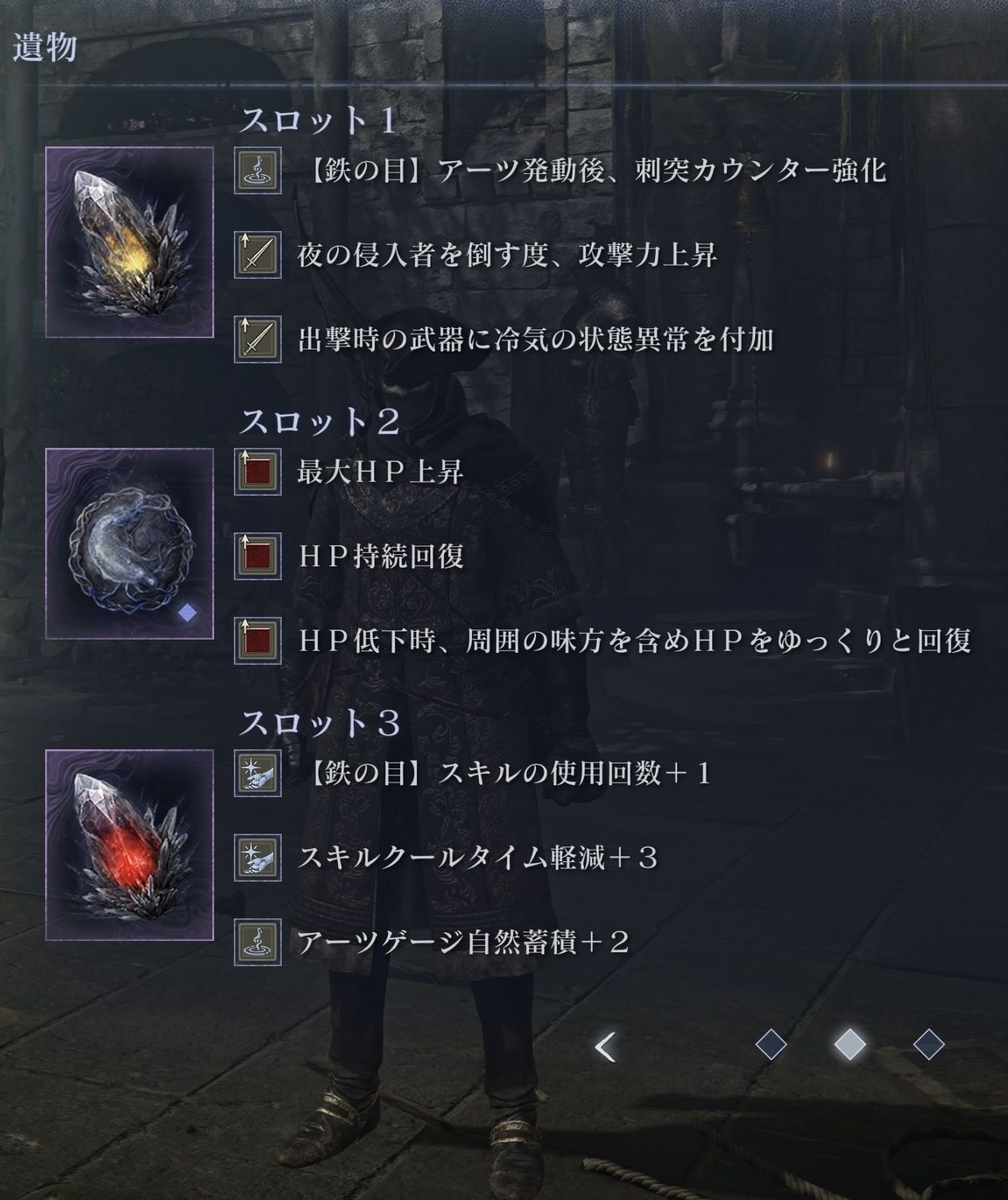This screenshot has width=1008, height=1200.
Task: Open the スロット3 heading
Action: click(321, 724)
